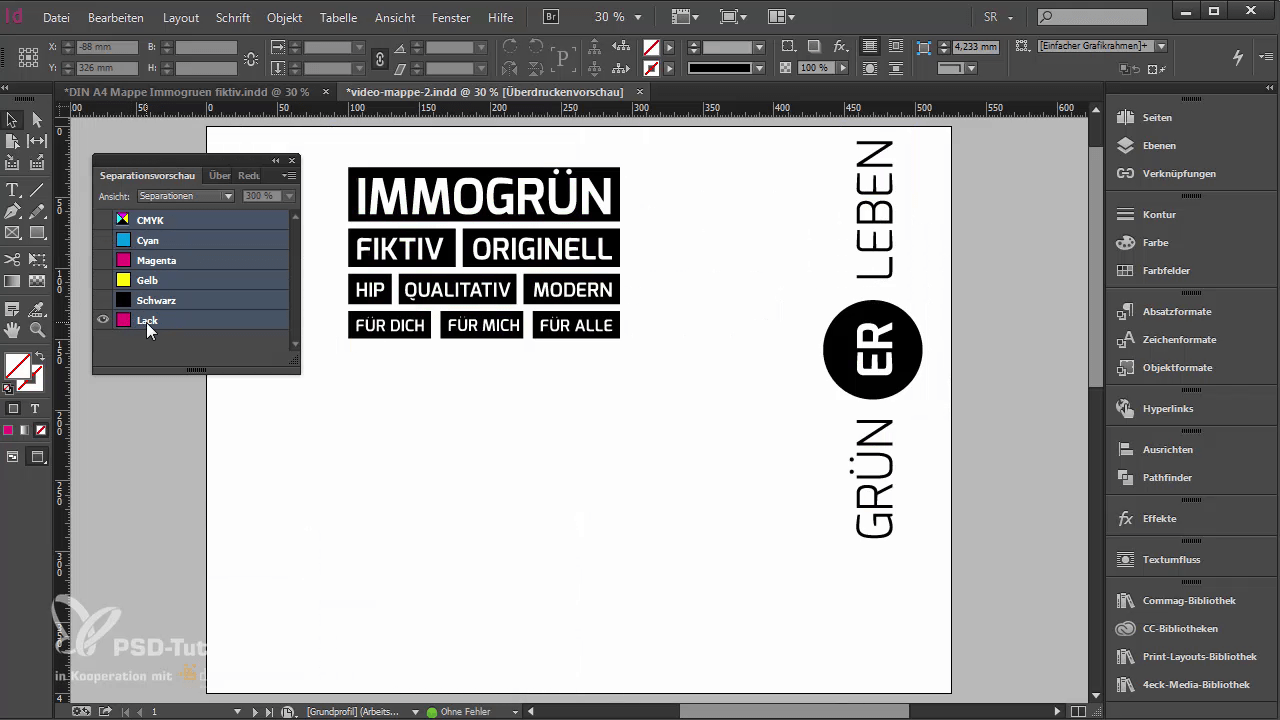The width and height of the screenshot is (1280, 720).
Task: Select the Page tool
Action: (12, 141)
